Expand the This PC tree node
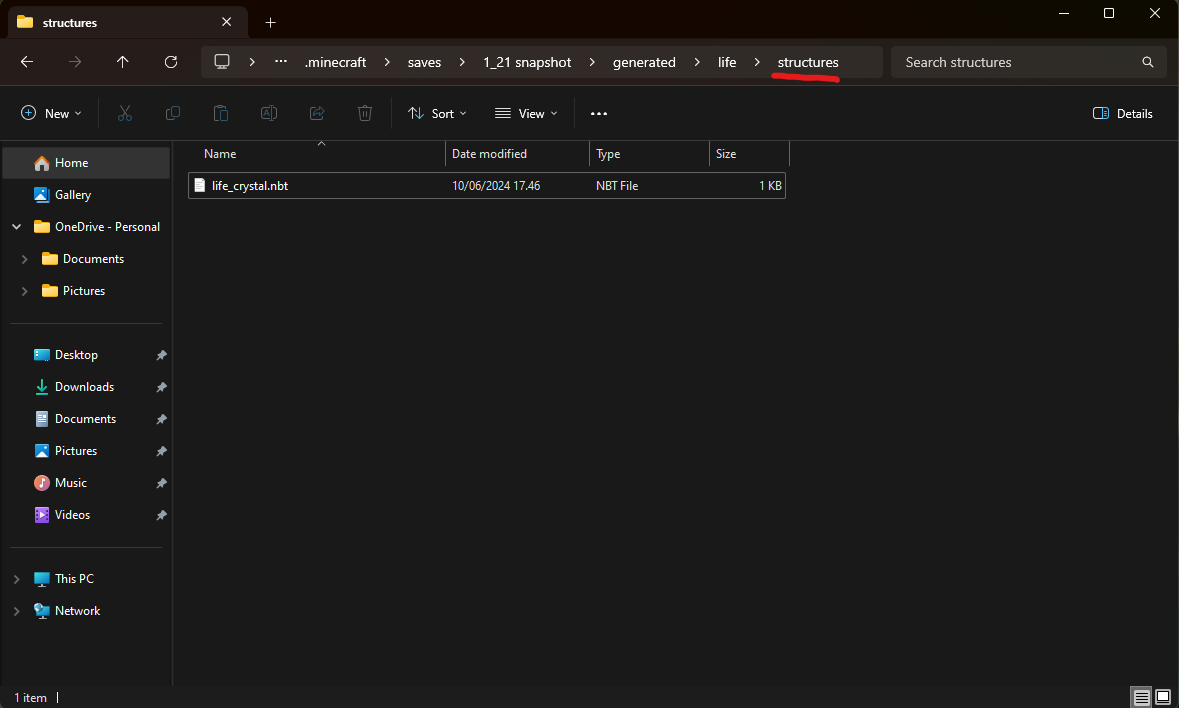 click(16, 579)
